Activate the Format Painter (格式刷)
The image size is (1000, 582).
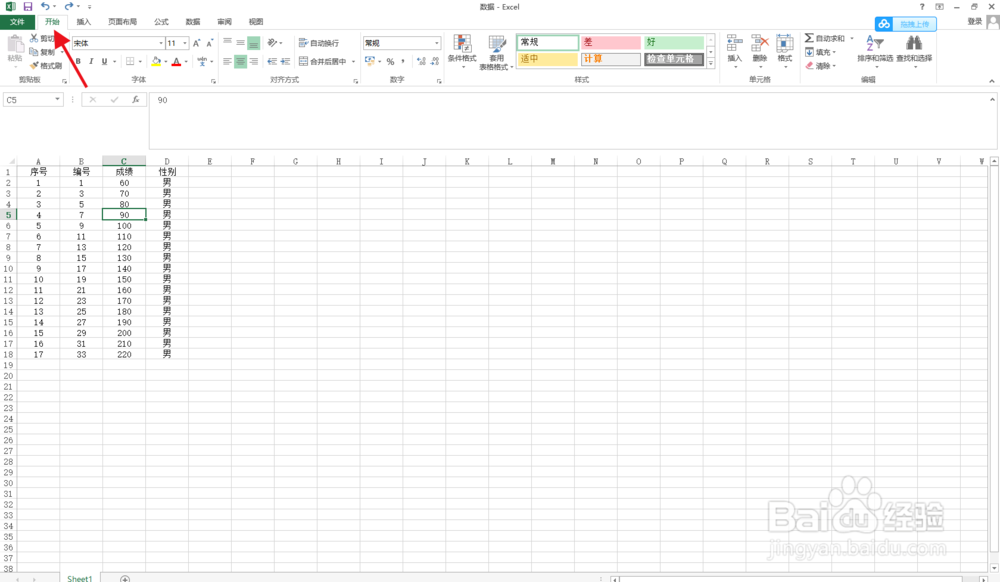coord(46,66)
